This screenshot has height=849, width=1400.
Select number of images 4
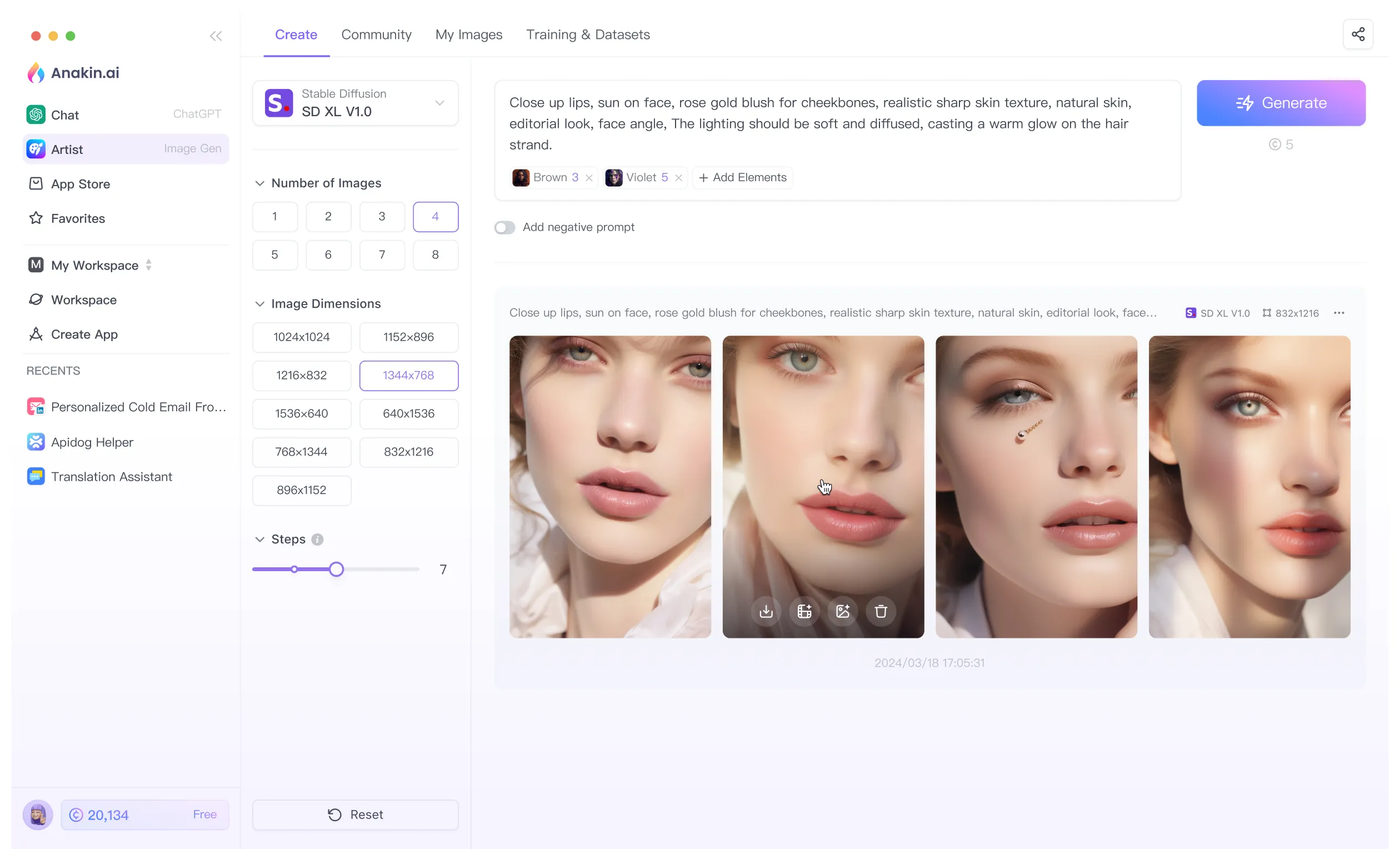tap(435, 216)
